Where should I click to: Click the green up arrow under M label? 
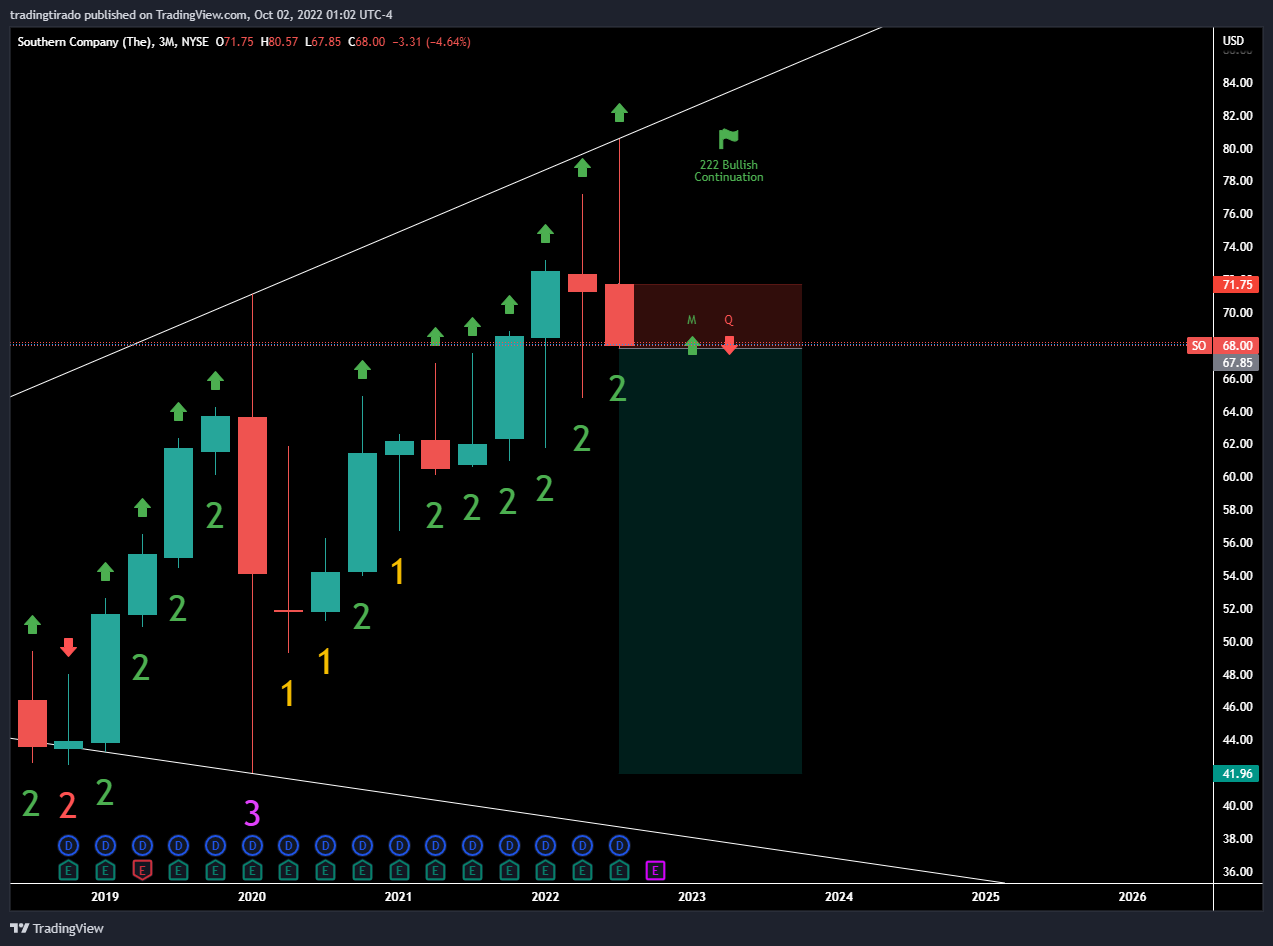692,346
